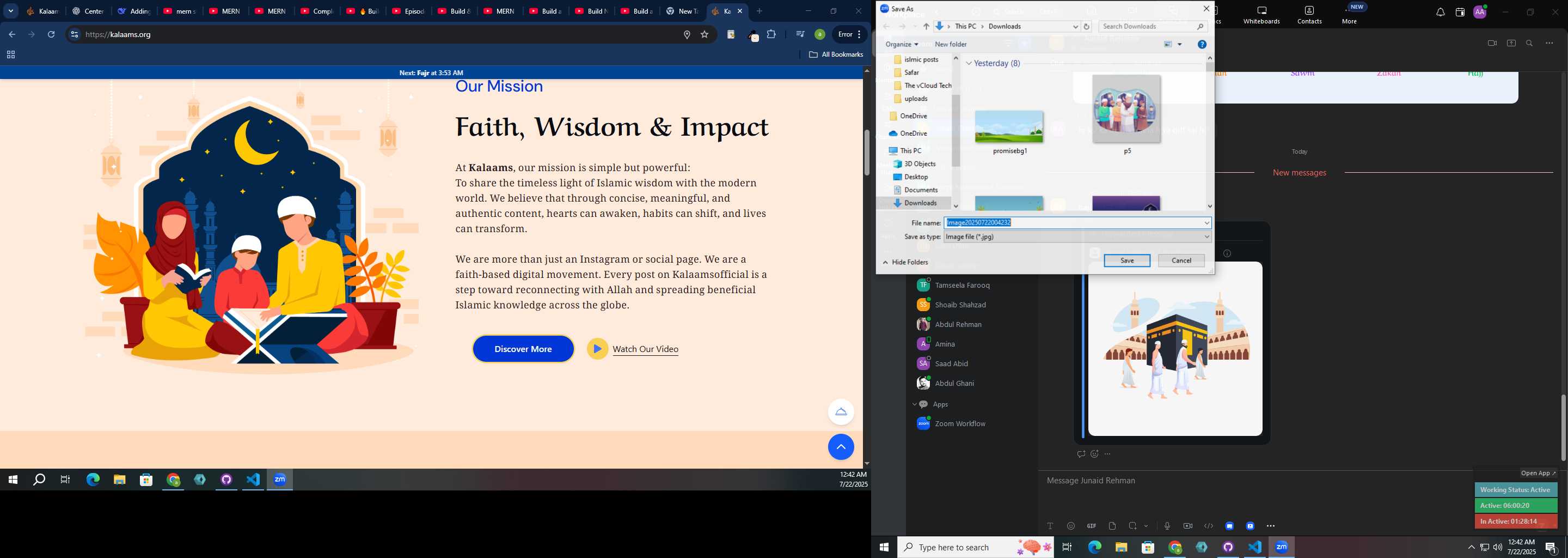Open the Zoom notifications bell
The height and width of the screenshot is (558, 1568).
coord(1440,12)
